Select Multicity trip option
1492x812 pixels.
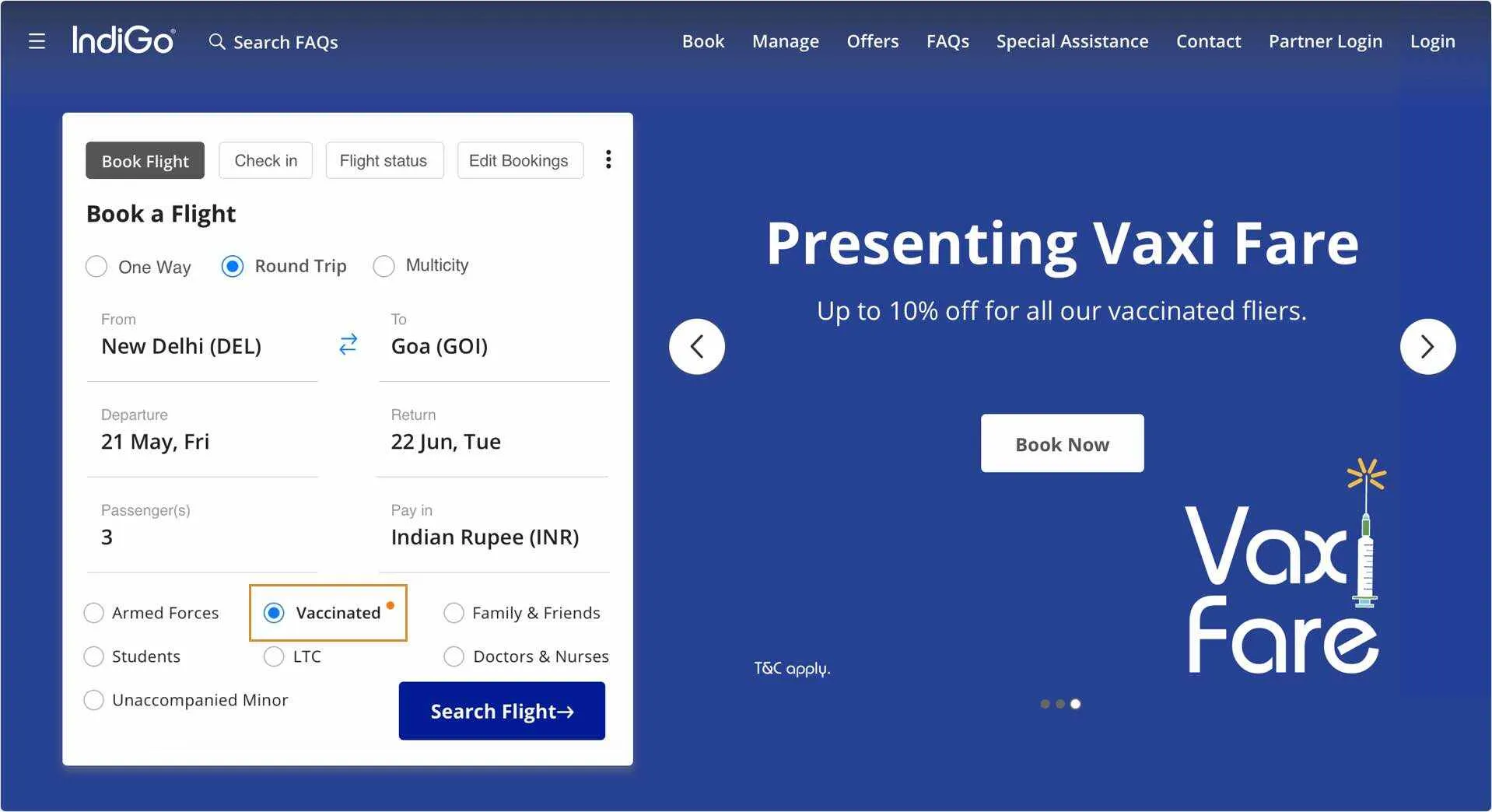point(421,265)
